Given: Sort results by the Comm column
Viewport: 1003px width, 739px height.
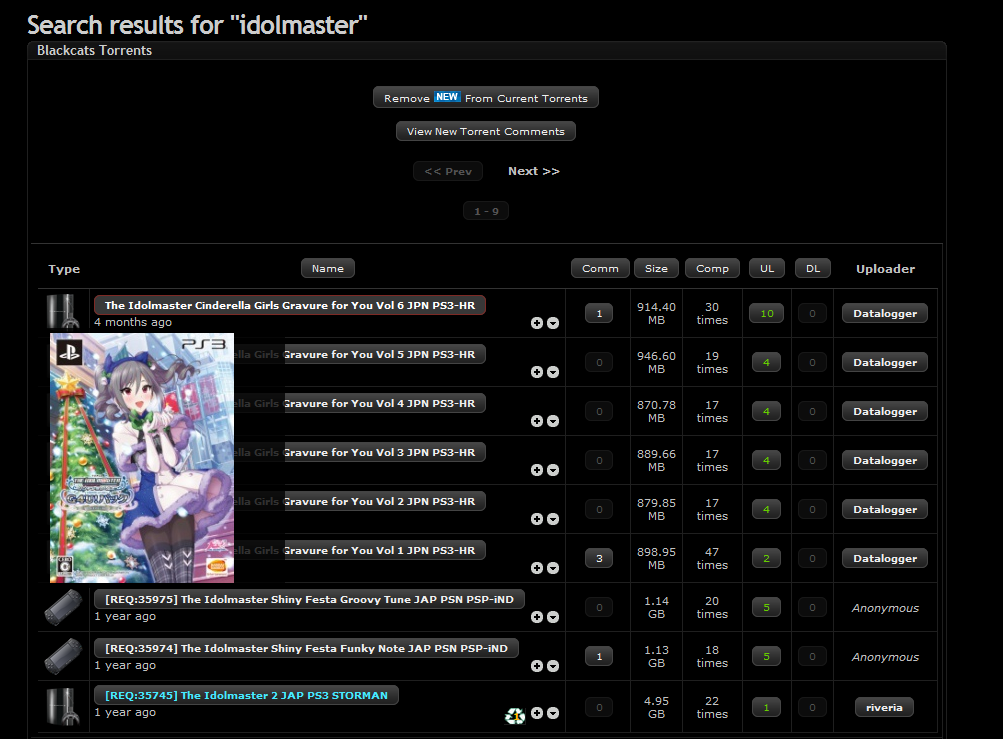Looking at the screenshot, I should coord(600,269).
